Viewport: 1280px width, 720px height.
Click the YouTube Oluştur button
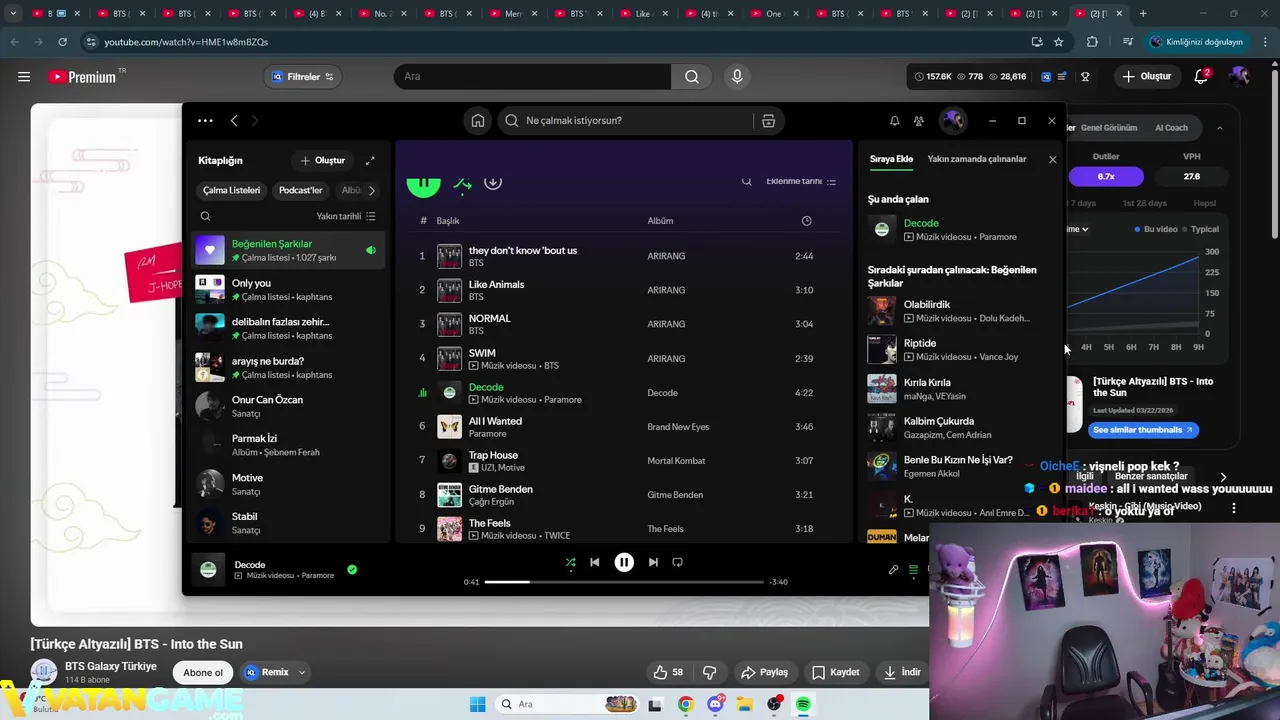[x=1146, y=77]
